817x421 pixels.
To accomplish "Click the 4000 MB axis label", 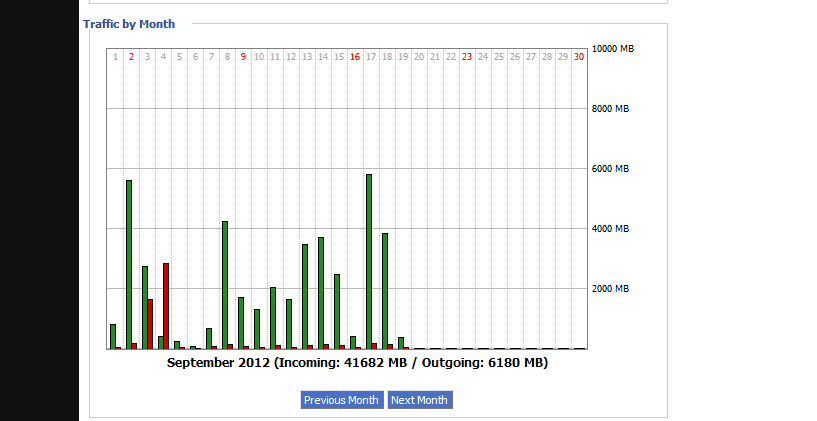I will tap(610, 228).
